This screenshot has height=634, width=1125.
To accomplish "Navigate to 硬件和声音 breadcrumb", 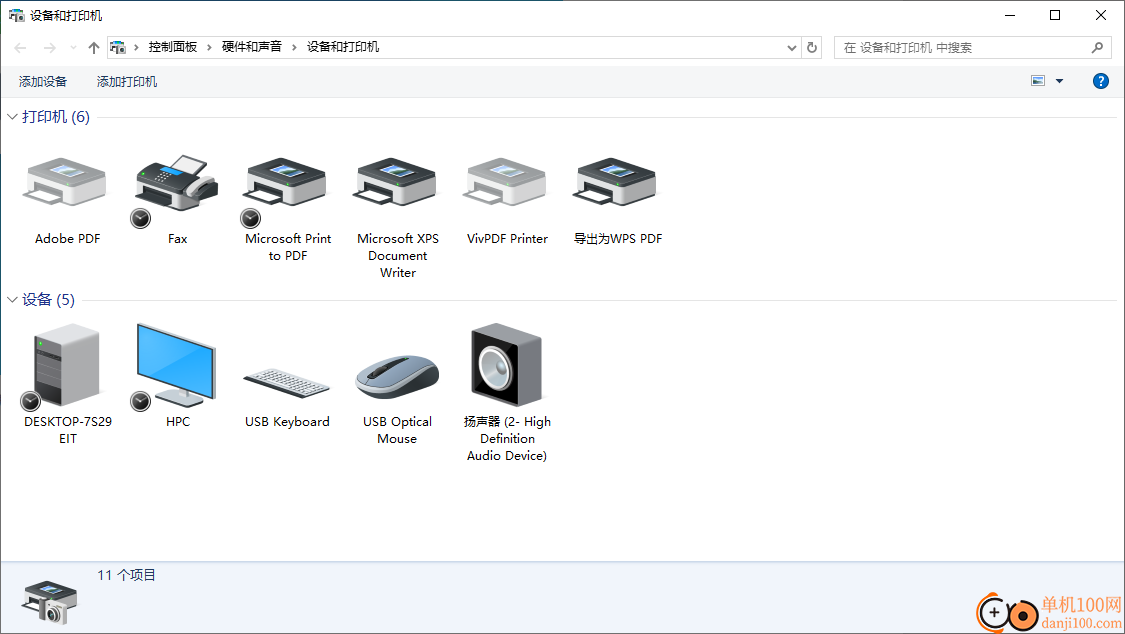I will click(252, 47).
